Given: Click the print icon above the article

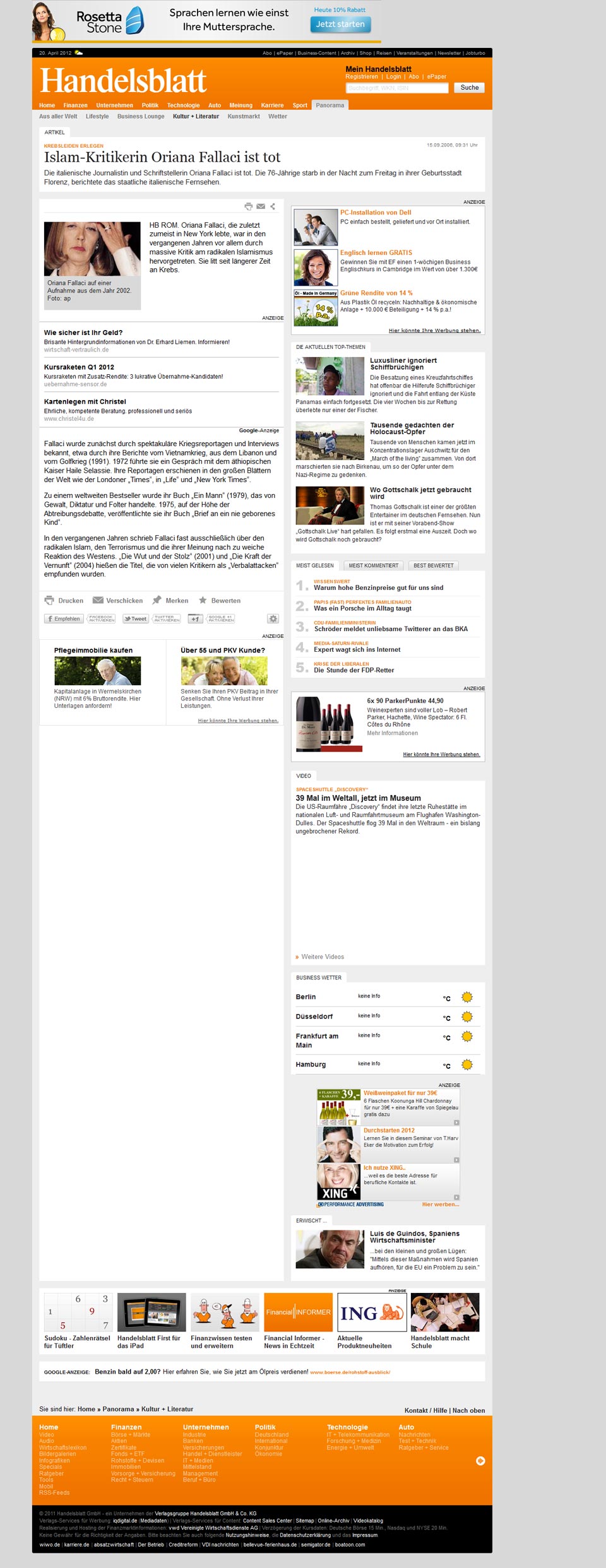Looking at the screenshot, I should [x=249, y=206].
